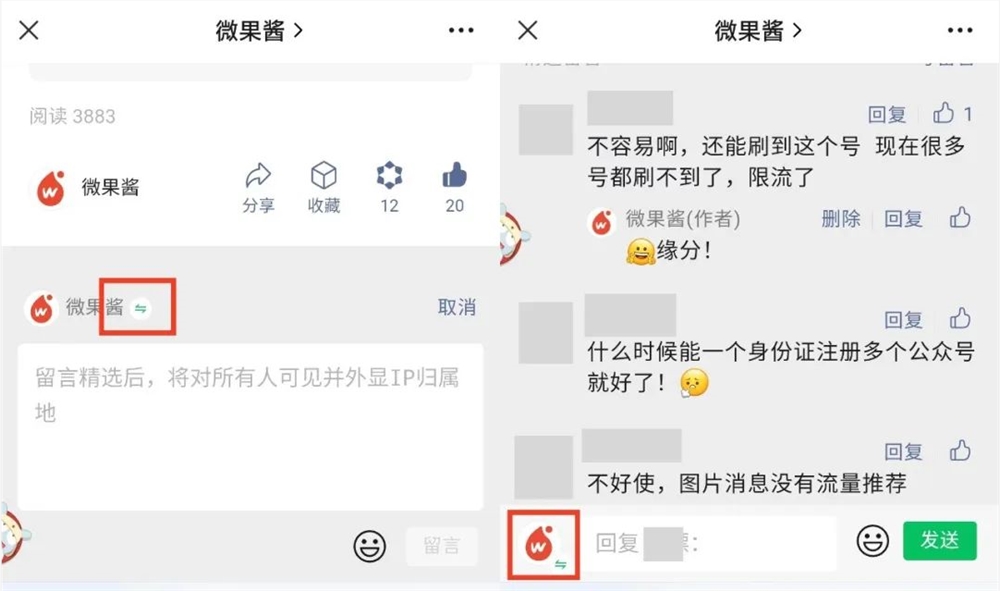Image resolution: width=1000 pixels, height=591 pixels.
Task: Click 取消 to cancel the comment
Action: pyautogui.click(x=457, y=307)
